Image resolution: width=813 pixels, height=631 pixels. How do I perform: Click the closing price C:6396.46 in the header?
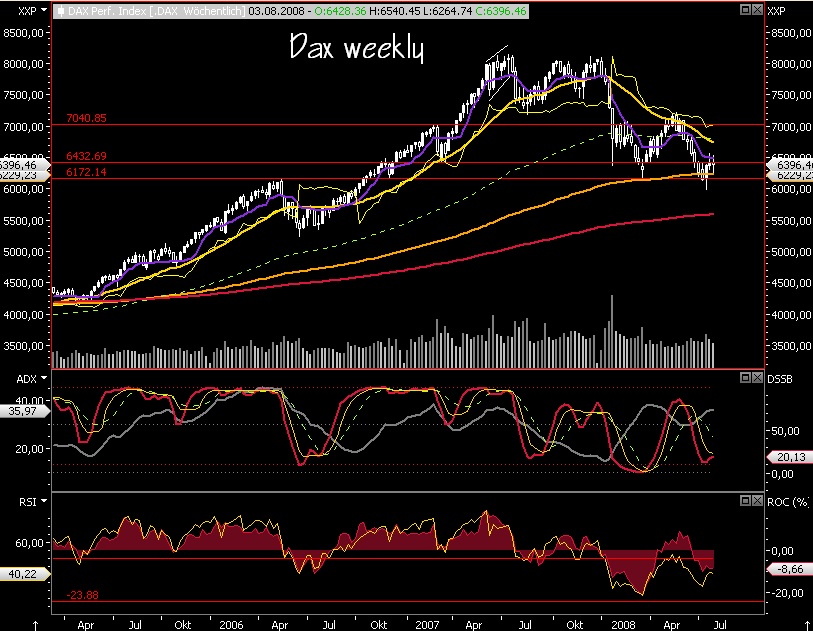coord(500,11)
